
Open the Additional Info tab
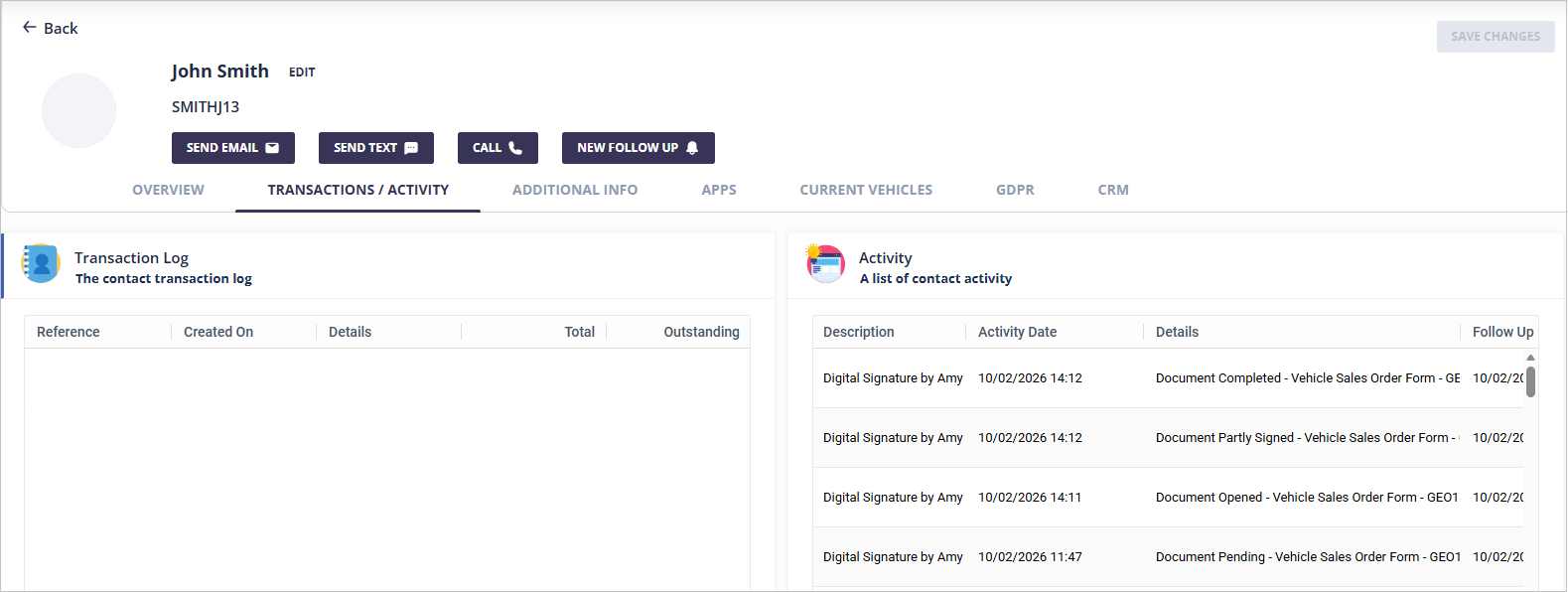coord(575,190)
